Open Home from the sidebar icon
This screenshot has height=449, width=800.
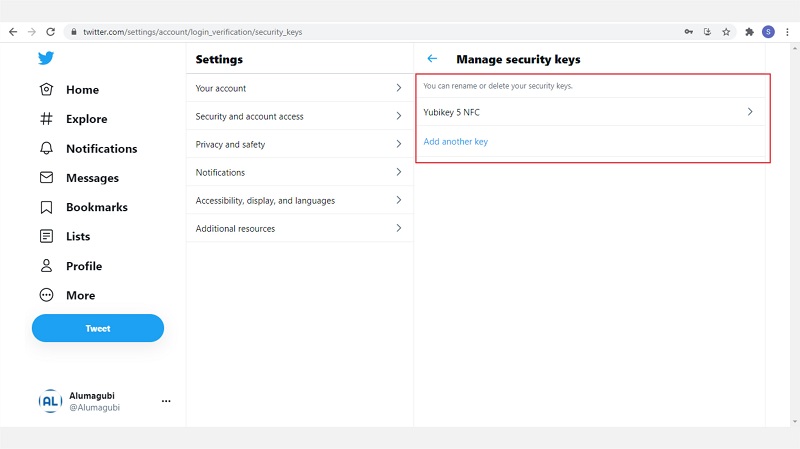(x=46, y=89)
